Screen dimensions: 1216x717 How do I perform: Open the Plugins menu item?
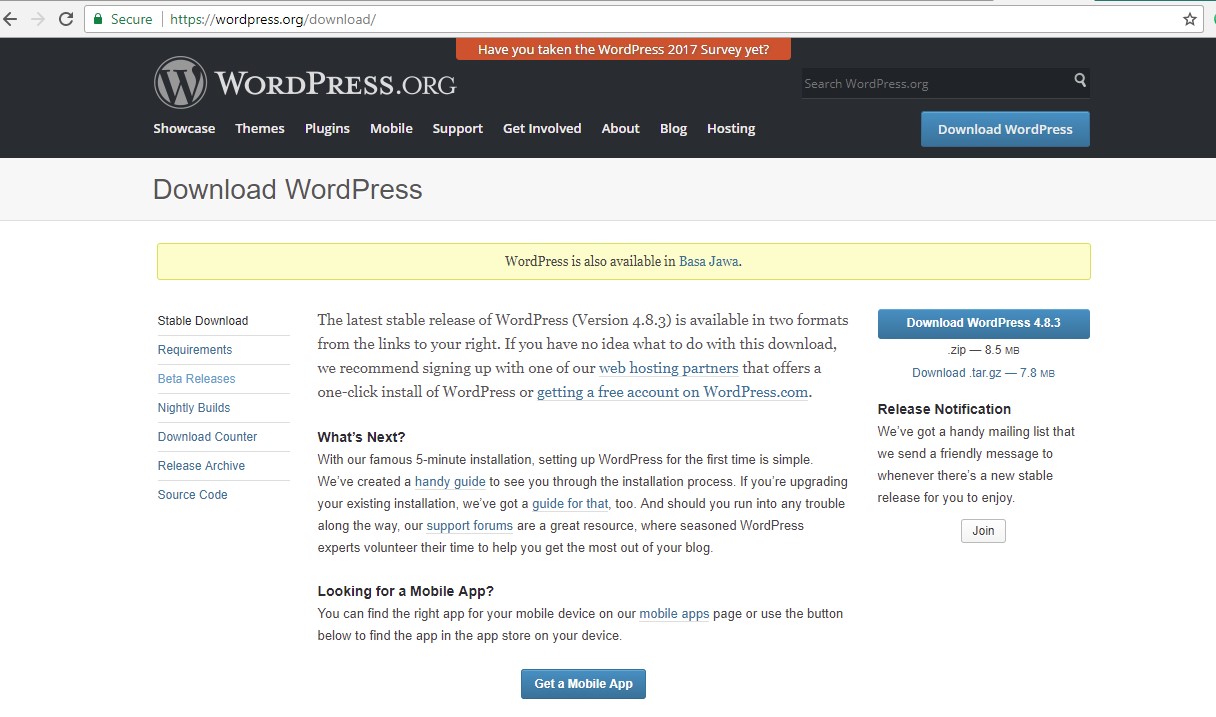(327, 128)
